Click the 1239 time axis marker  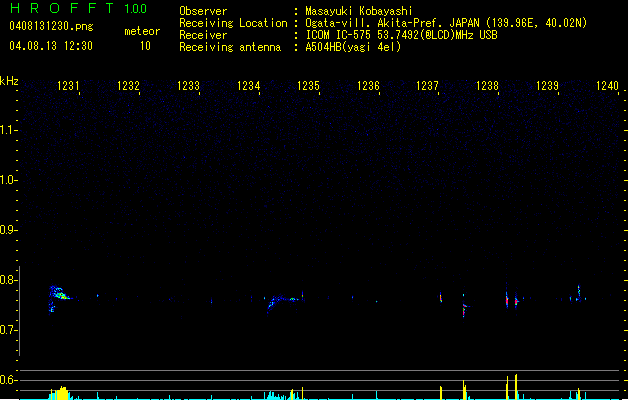click(x=547, y=86)
